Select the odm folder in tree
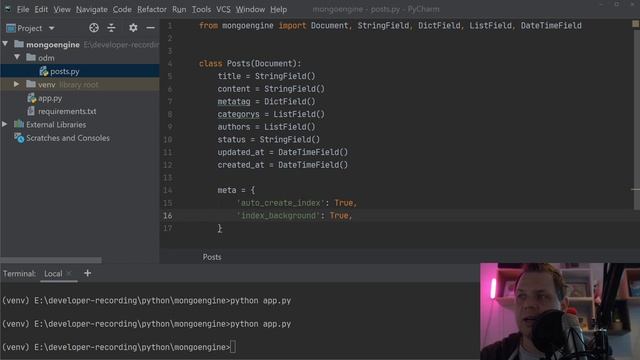The width and height of the screenshot is (640, 360). (x=46, y=58)
